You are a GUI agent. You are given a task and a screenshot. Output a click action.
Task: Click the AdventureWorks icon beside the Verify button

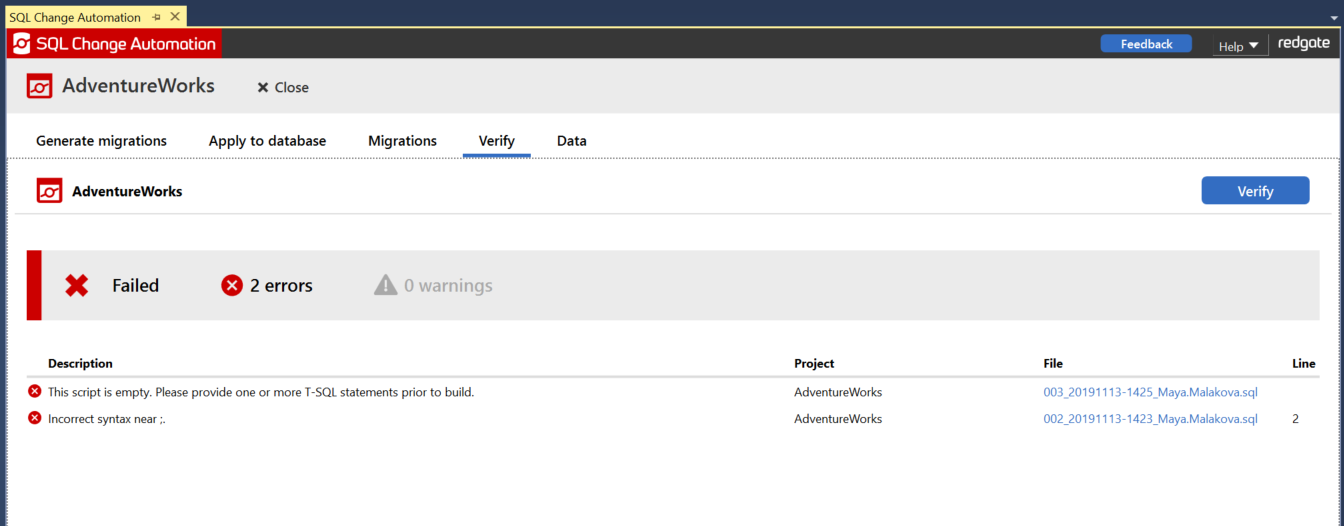click(49, 191)
